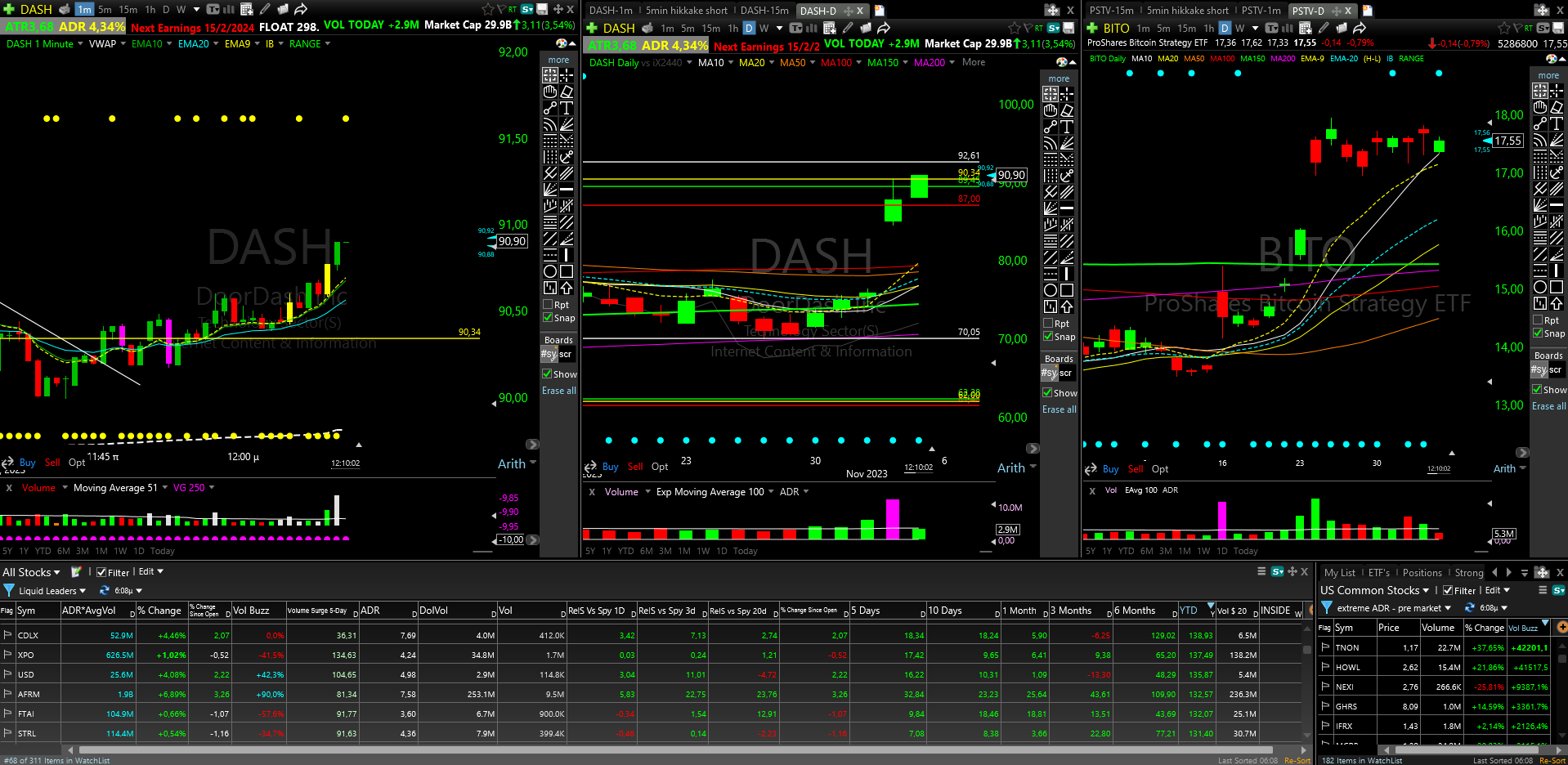Open add-note calendar icon on left DASH chart
The height and width of the screenshot is (765, 1568).
point(246,9)
